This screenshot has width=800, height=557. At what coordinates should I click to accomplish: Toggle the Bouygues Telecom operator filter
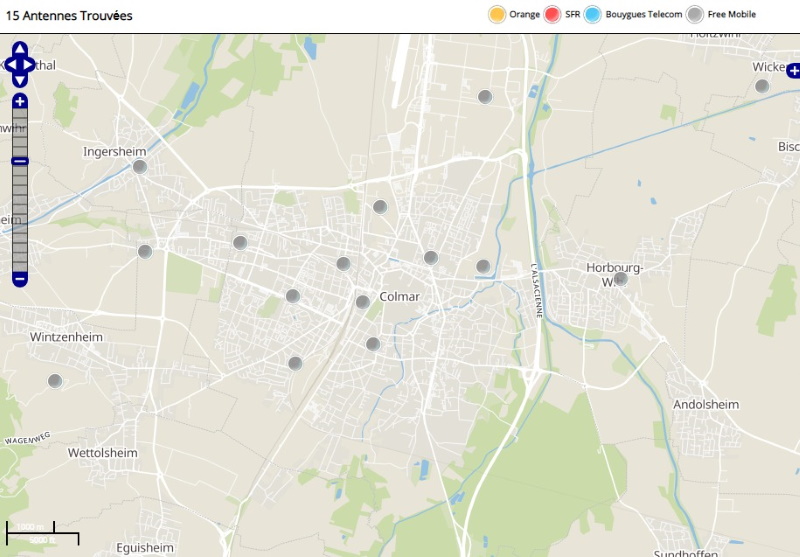[x=592, y=15]
